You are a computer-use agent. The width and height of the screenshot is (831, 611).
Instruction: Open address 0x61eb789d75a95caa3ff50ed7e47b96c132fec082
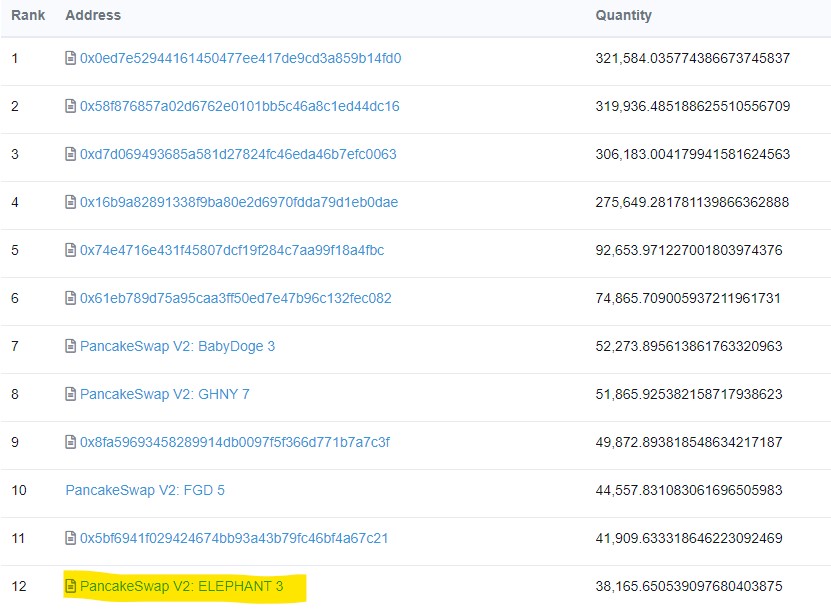236,298
